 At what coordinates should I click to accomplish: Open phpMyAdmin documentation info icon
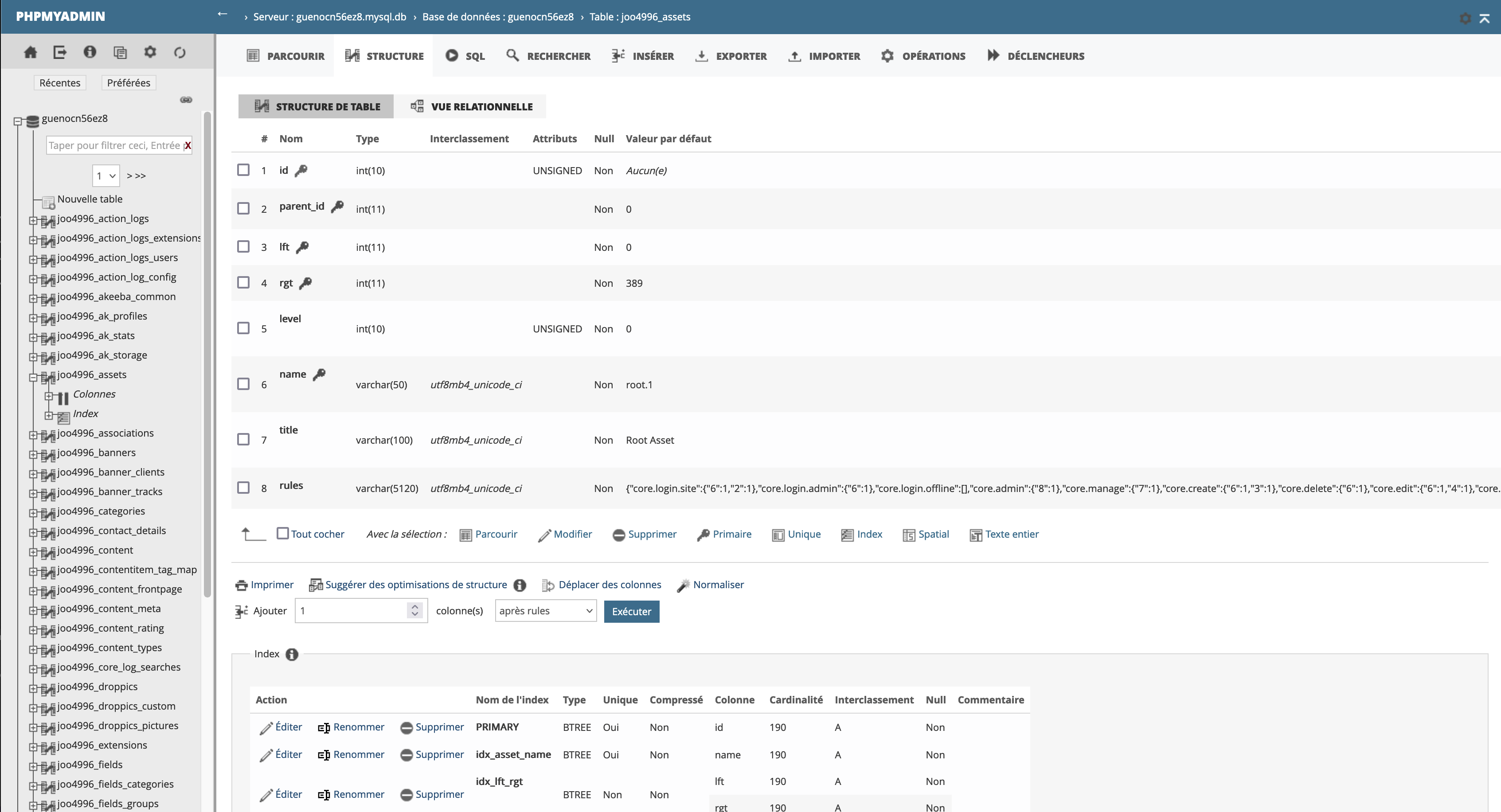(x=90, y=52)
